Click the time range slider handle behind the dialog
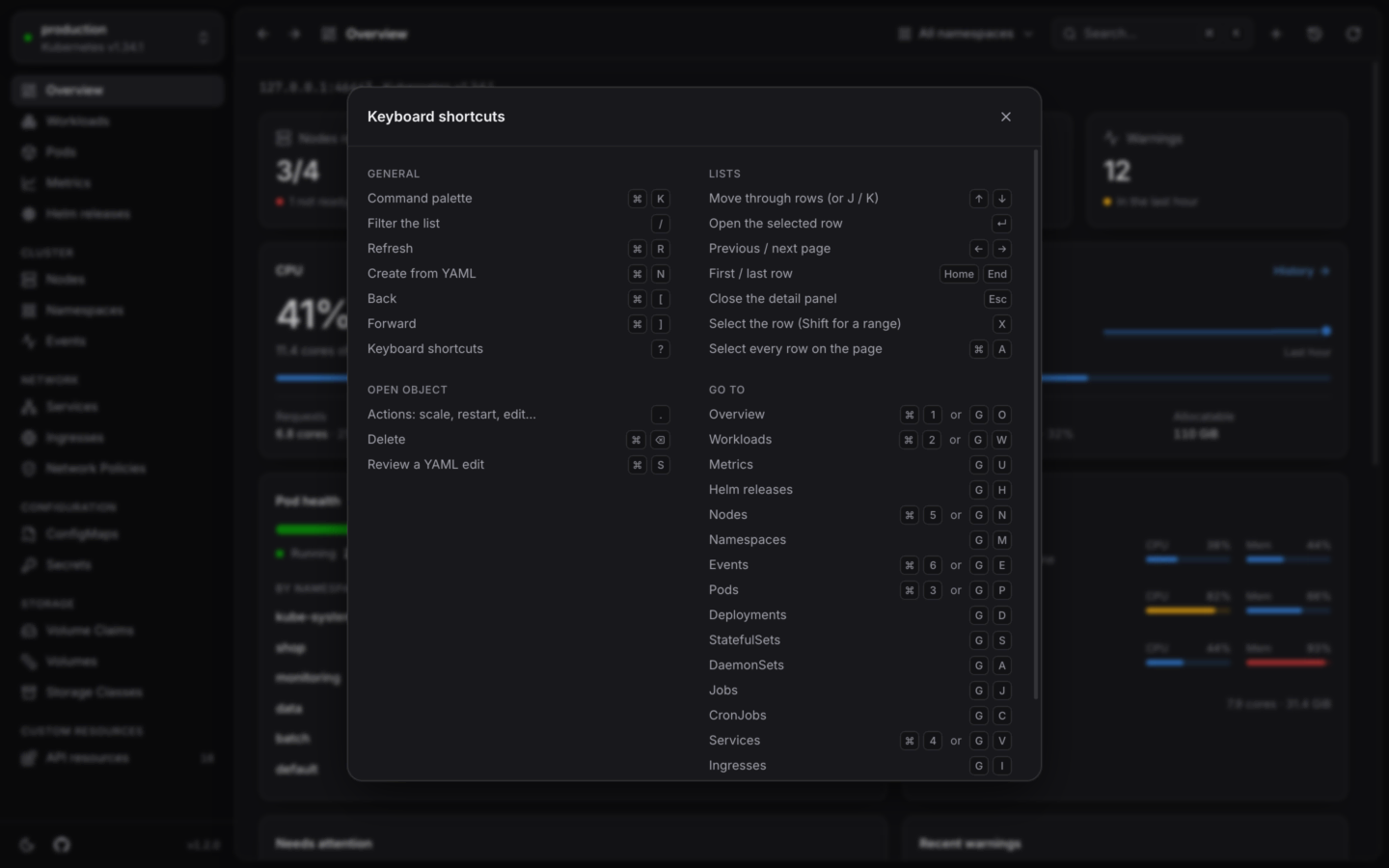This screenshot has width=1389, height=868. (x=1326, y=331)
